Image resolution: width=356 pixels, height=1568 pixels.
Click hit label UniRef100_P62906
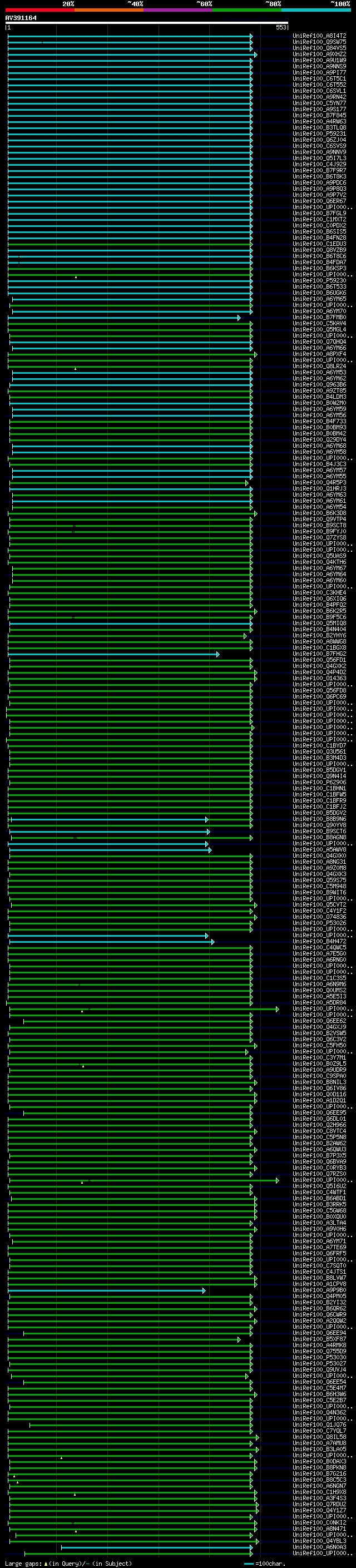[319, 782]
